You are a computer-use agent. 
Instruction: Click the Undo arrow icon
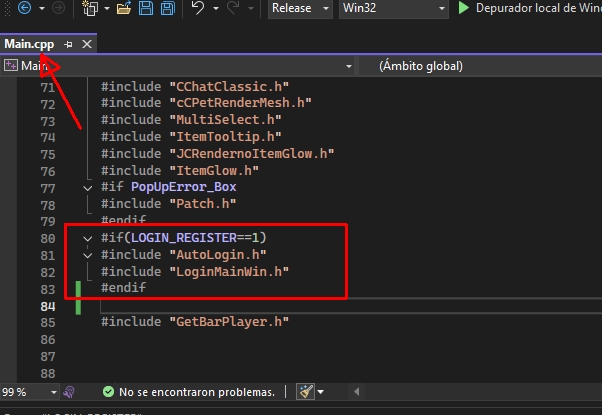198,8
